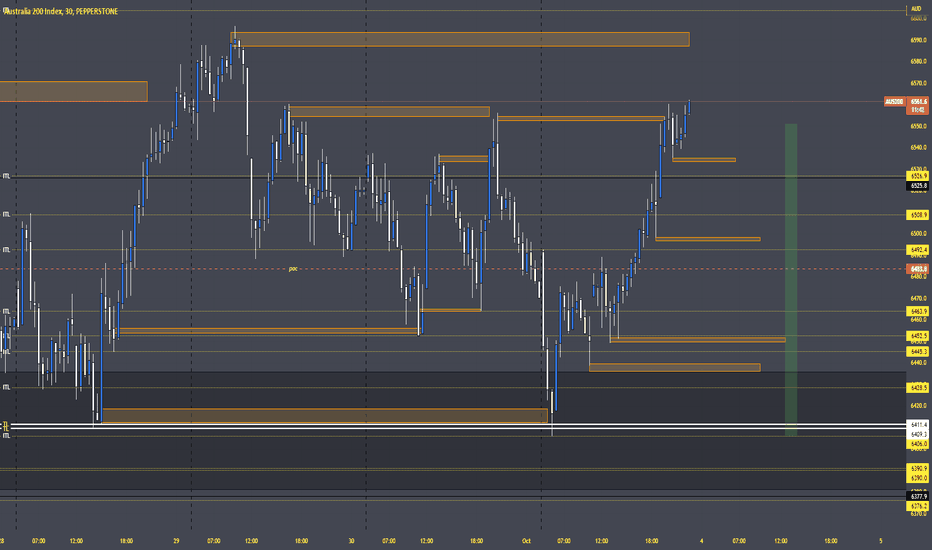Click the 6525.8 black price level label
The width and height of the screenshot is (932, 550).
click(918, 186)
